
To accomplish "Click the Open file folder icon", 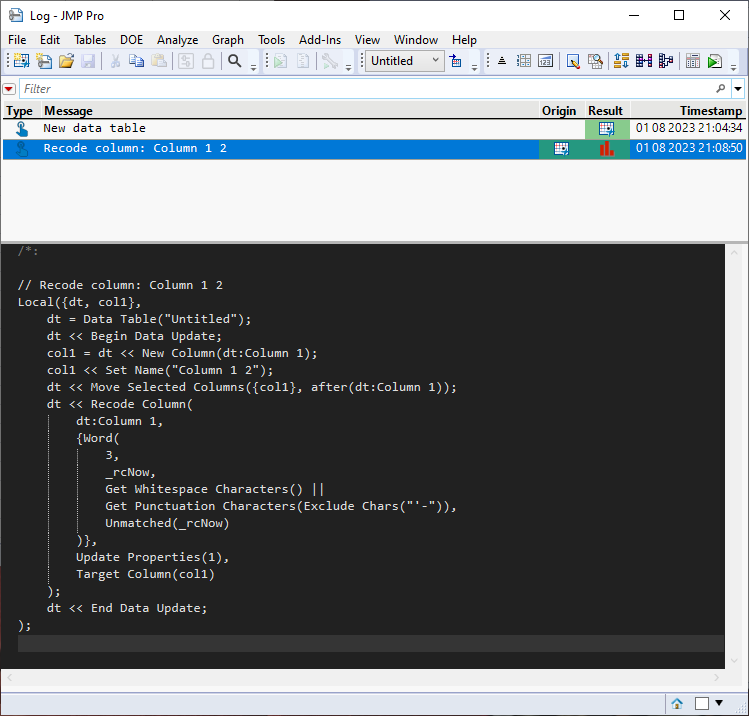I will (x=66, y=61).
